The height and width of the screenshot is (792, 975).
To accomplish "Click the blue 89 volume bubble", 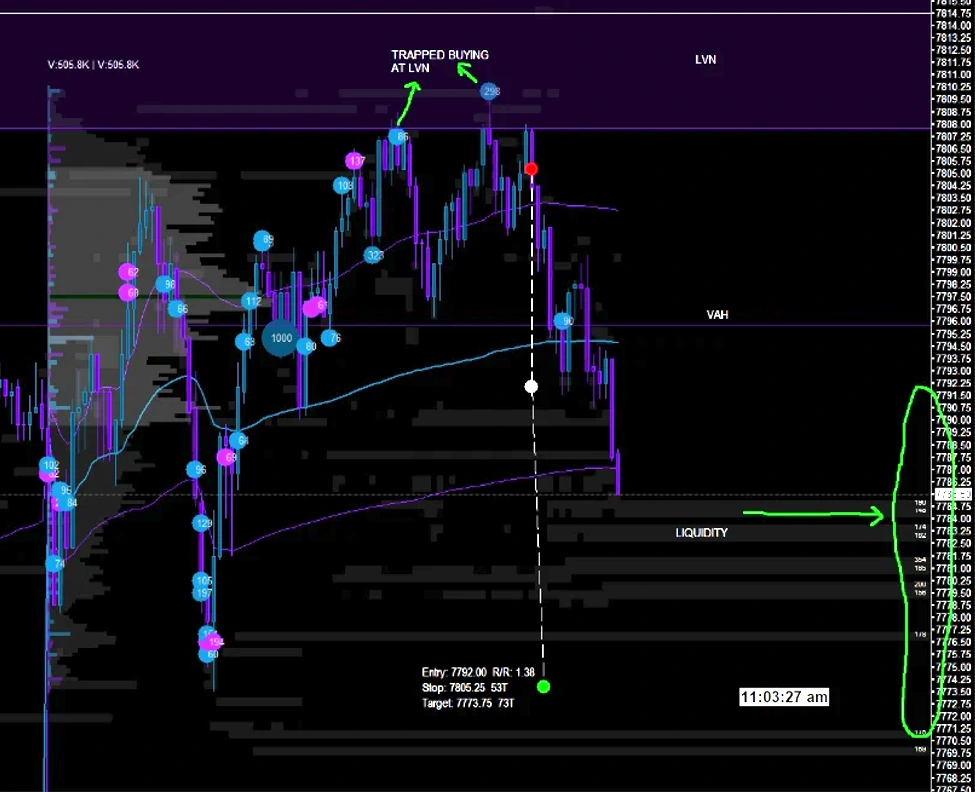I will [x=264, y=240].
